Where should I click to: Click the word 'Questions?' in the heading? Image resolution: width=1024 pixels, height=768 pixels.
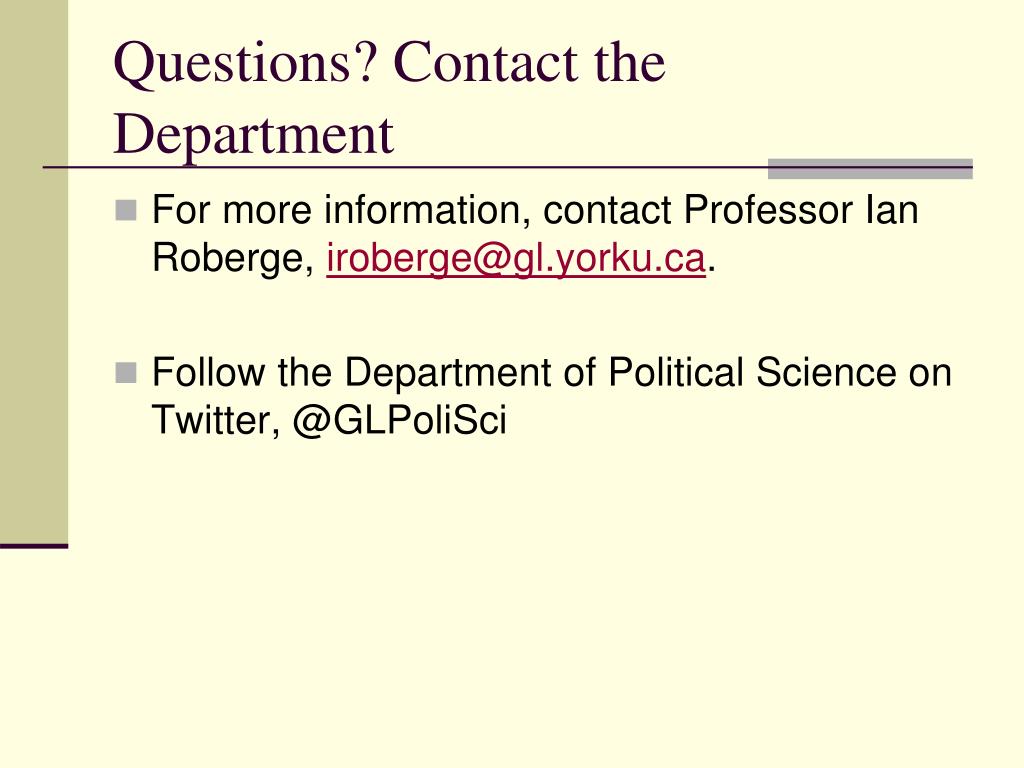(246, 64)
